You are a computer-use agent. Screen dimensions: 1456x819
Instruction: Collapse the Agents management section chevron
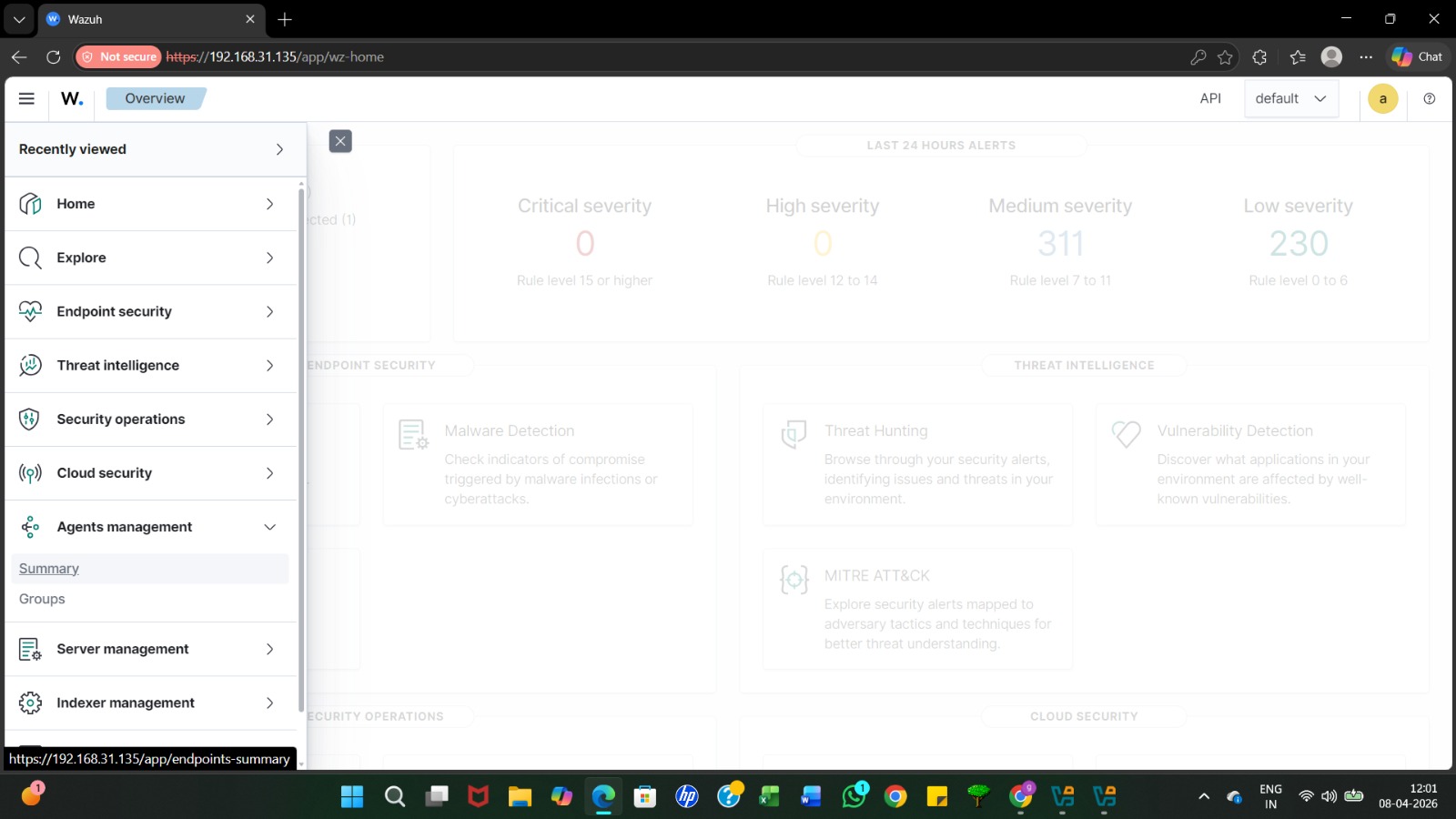(269, 527)
